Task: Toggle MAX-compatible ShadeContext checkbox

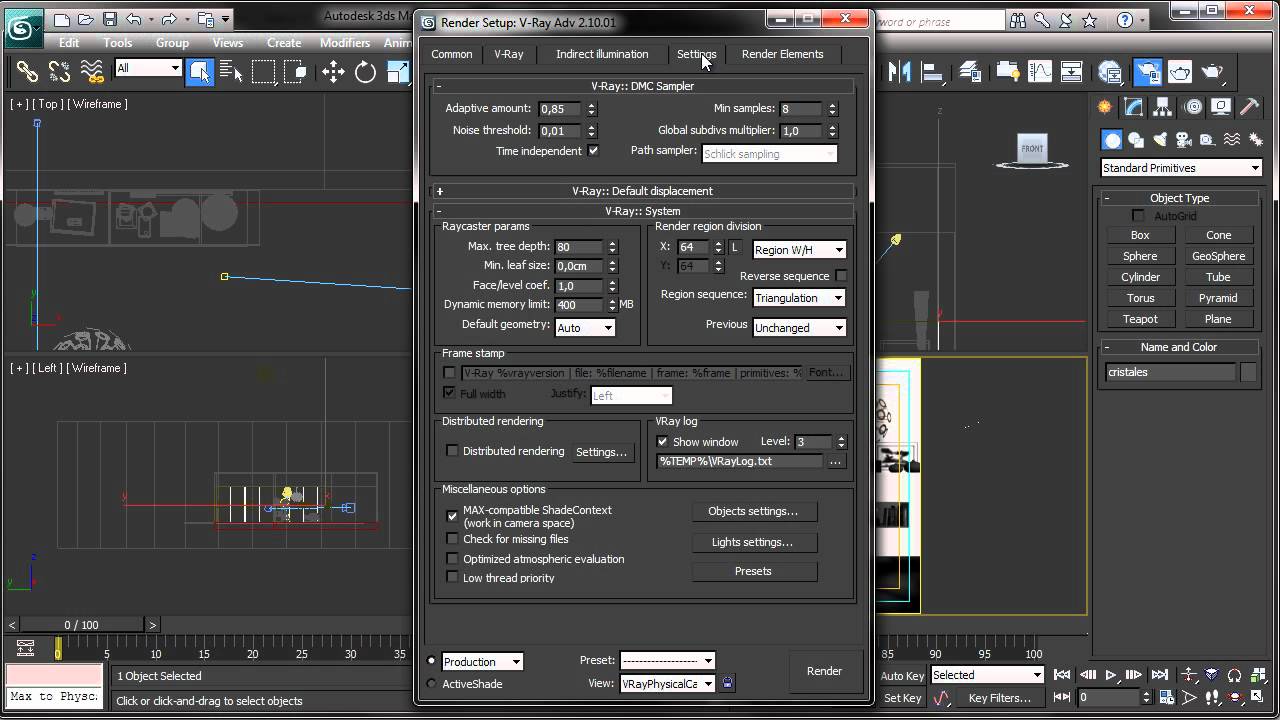Action: click(452, 516)
